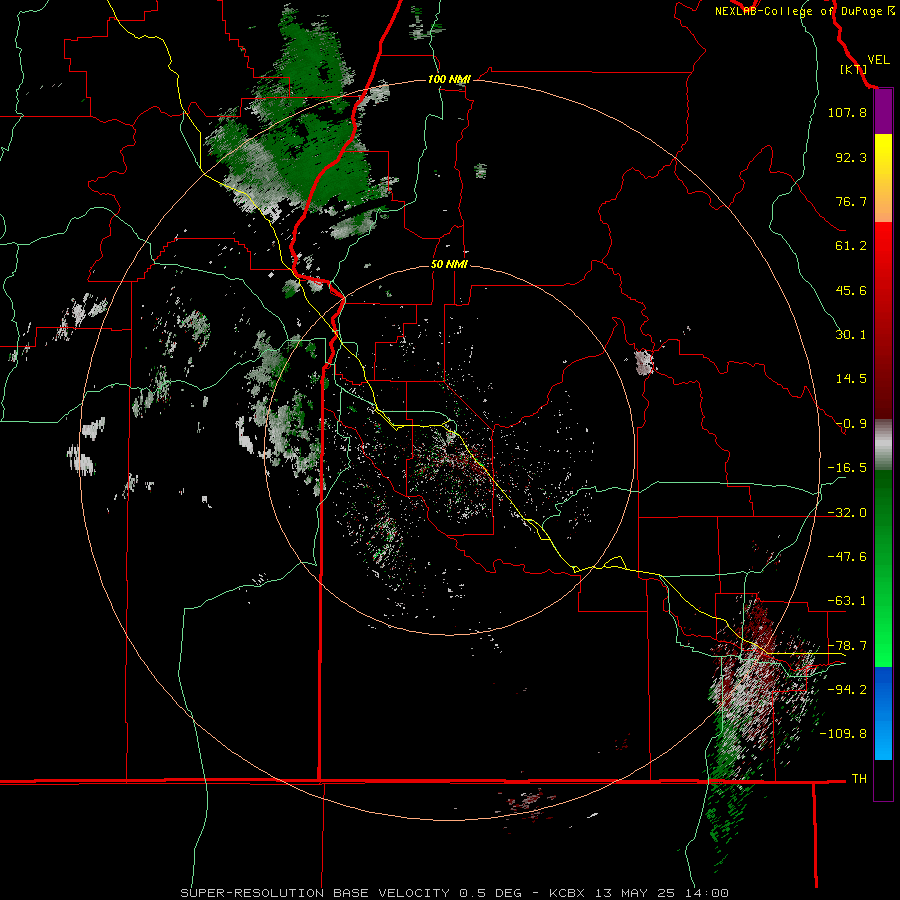Click the 100 NMI range ring label
900x900 pixels.
(x=449, y=79)
